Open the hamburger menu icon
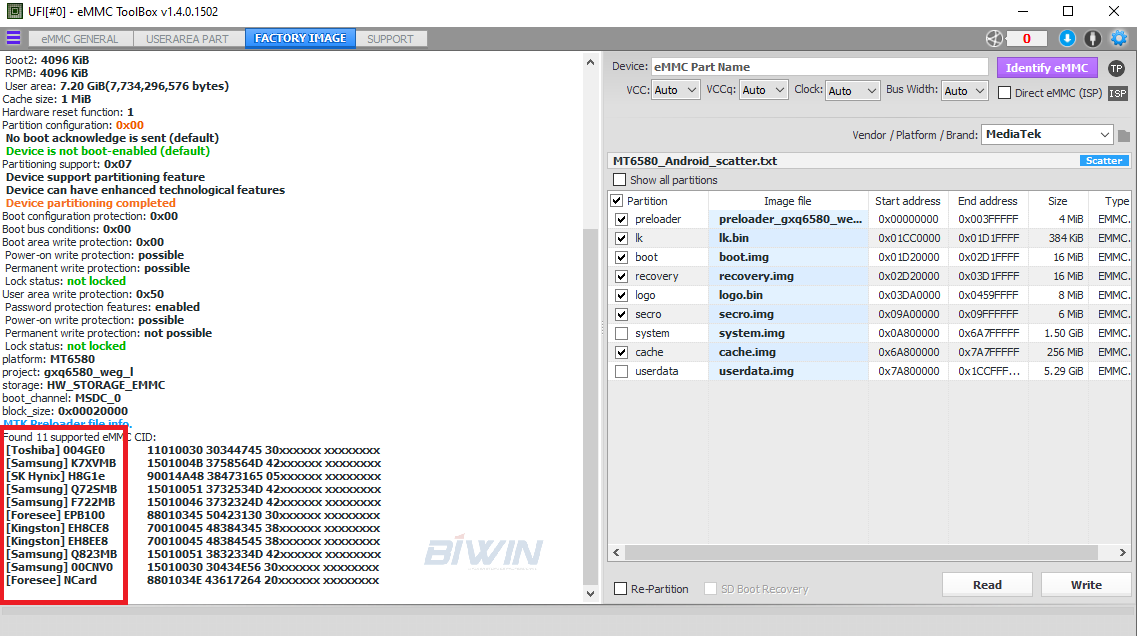Screen dimensions: 1137x636 (x=13, y=38)
